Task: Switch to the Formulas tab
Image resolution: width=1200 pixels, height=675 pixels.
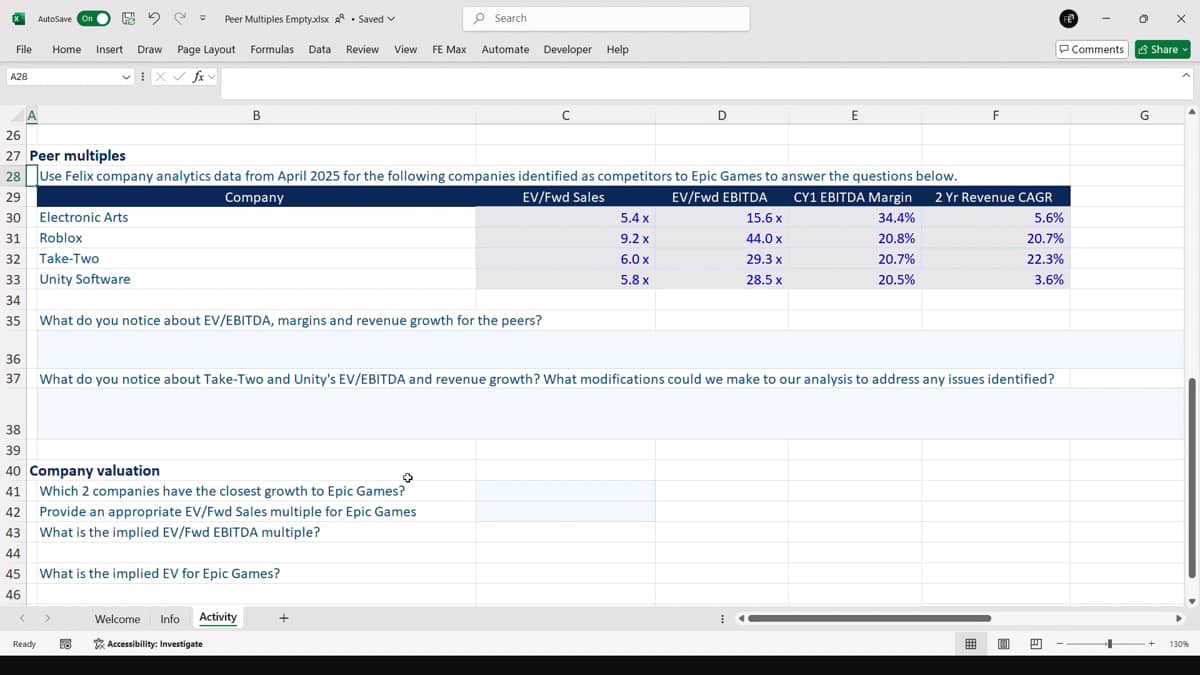Action: click(x=272, y=49)
